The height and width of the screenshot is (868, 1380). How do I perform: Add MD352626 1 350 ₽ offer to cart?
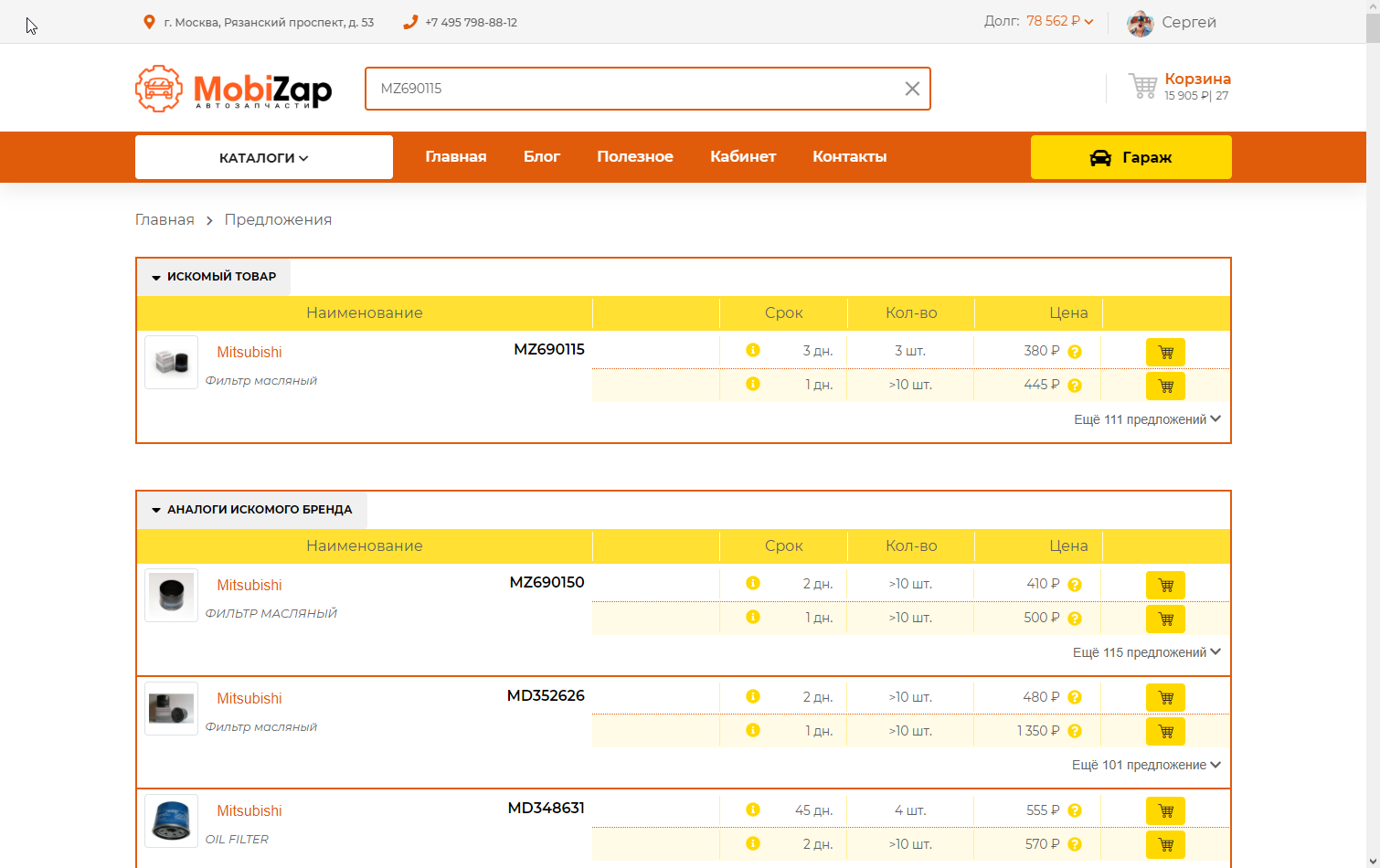point(1165,731)
